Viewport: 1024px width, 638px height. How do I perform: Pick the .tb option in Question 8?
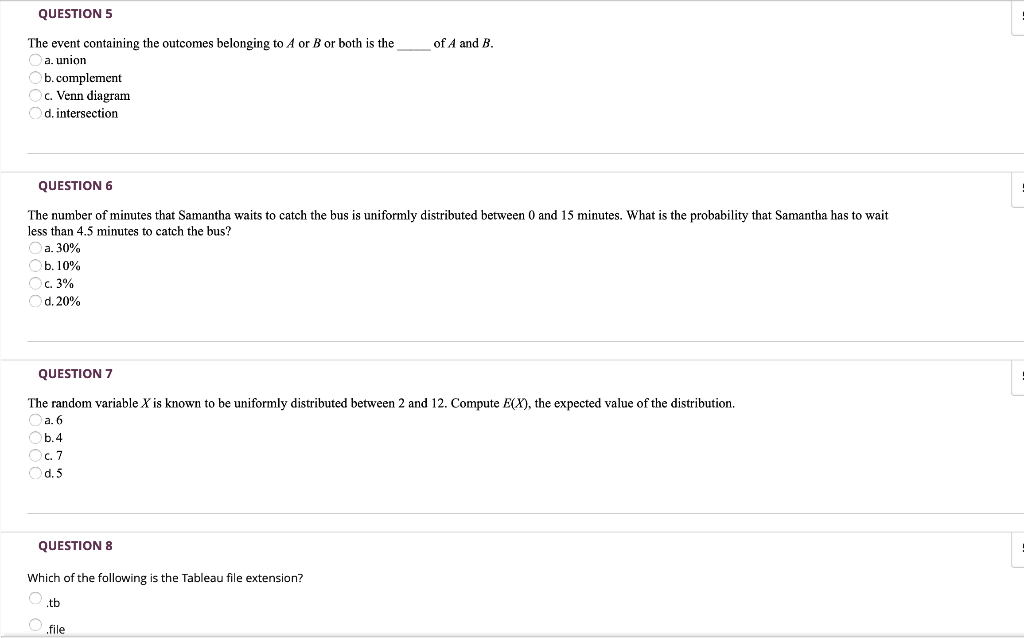click(34, 598)
